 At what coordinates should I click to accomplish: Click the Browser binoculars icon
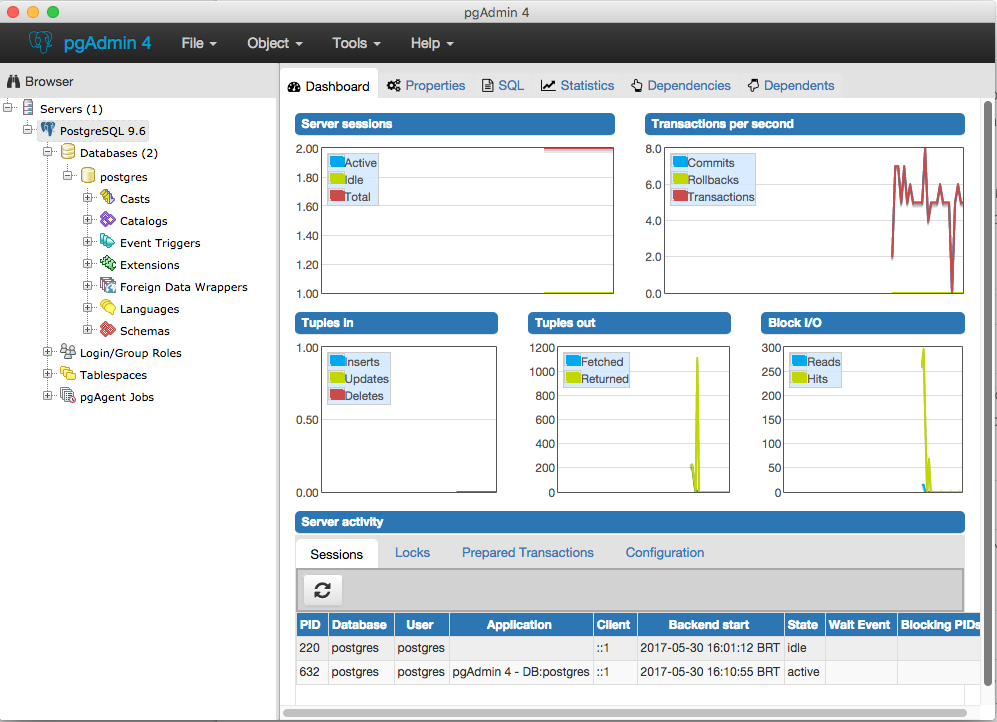13,81
